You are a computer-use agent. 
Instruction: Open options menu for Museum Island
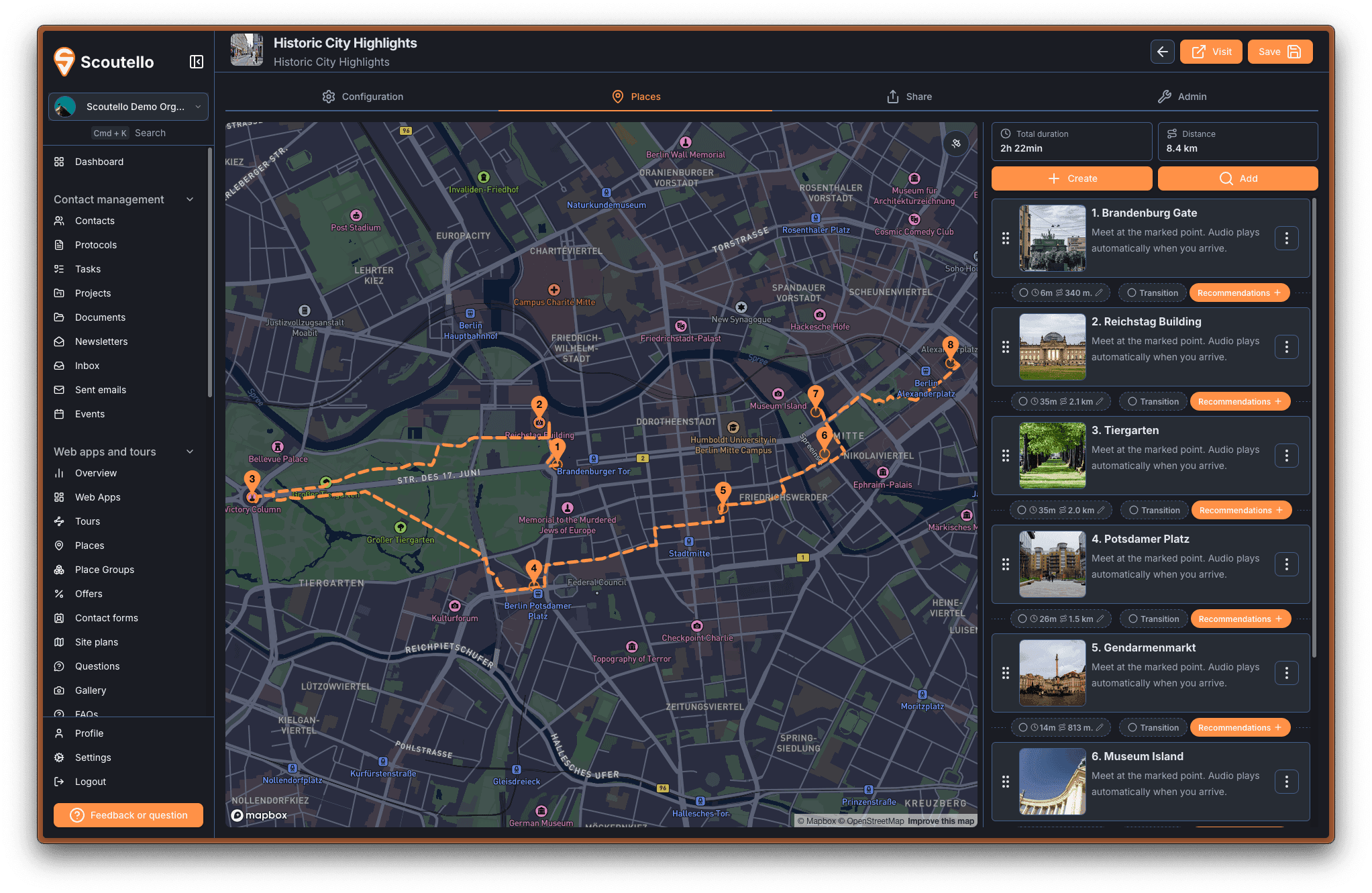1286,782
